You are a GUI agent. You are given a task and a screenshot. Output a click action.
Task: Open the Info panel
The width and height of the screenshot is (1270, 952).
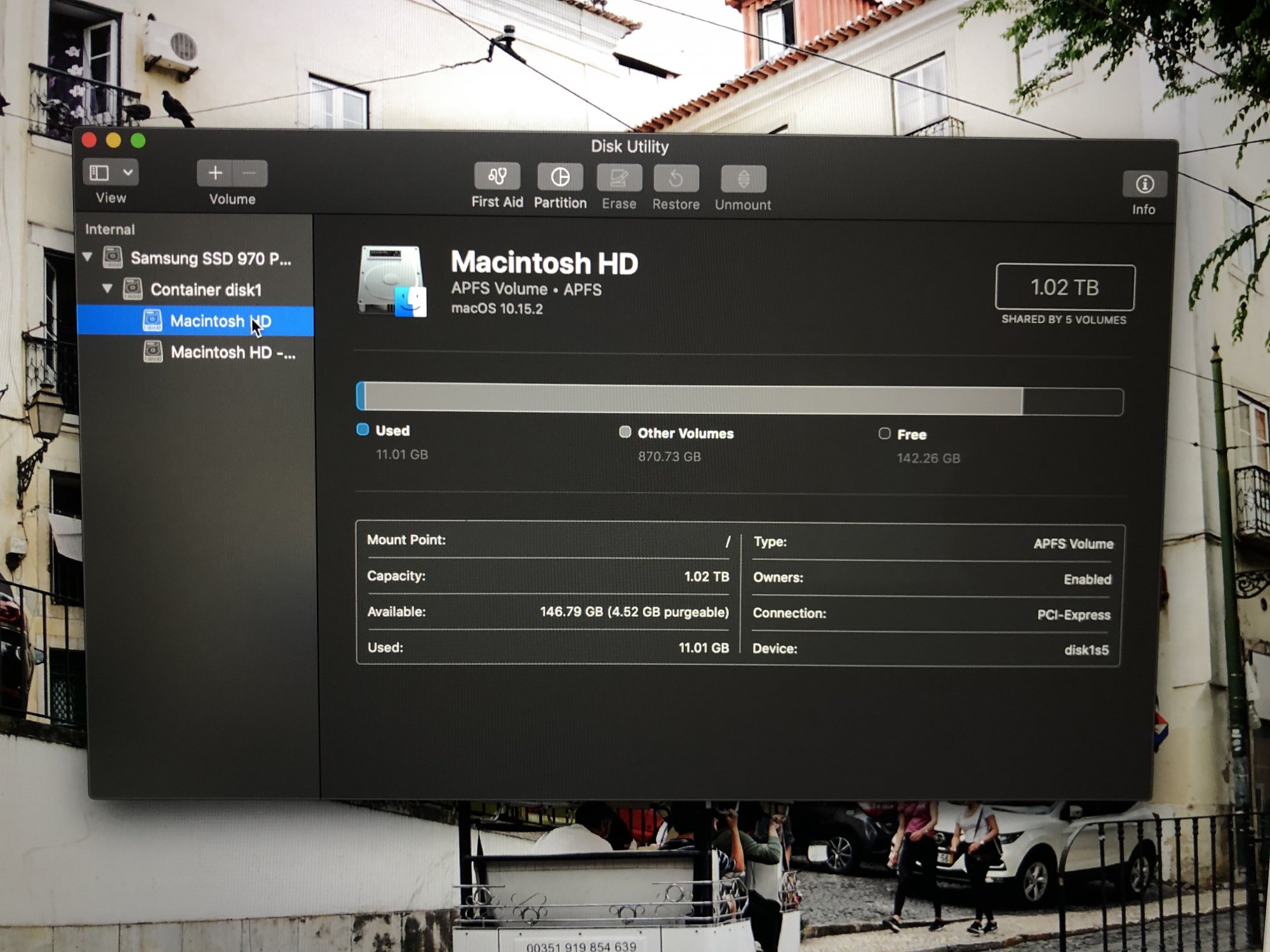pos(1144,185)
